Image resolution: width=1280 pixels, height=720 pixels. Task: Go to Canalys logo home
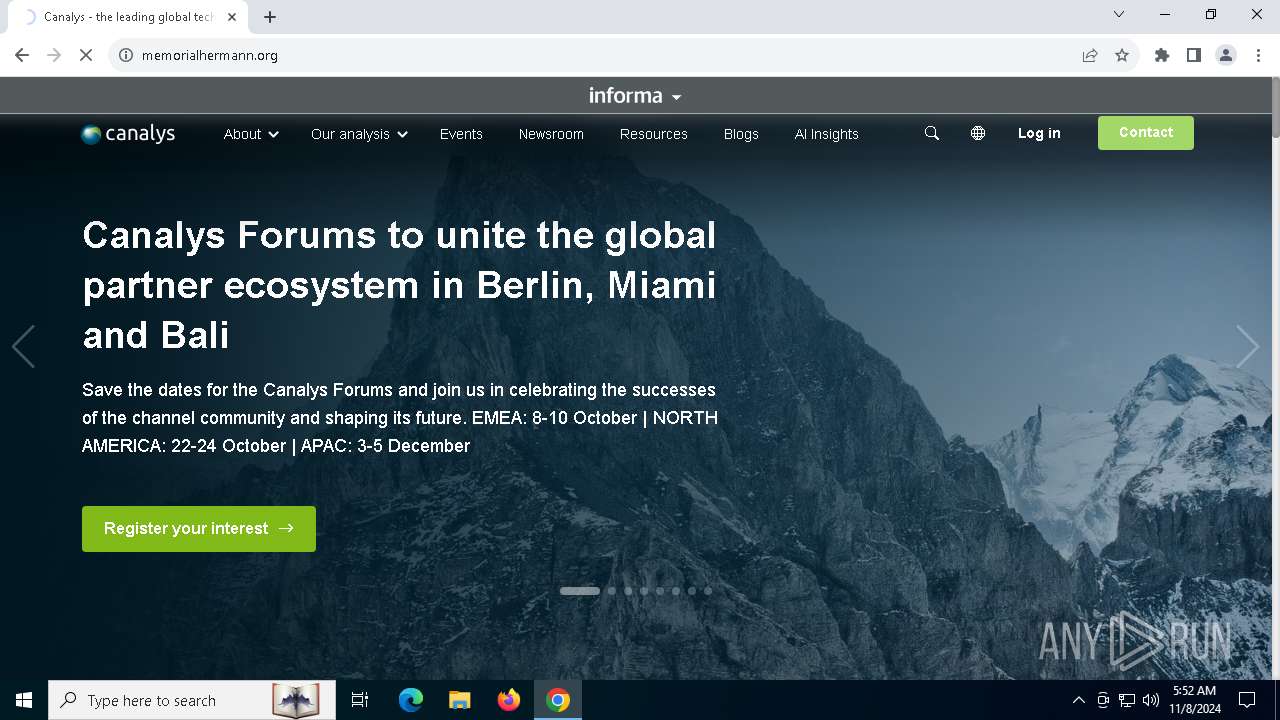128,134
